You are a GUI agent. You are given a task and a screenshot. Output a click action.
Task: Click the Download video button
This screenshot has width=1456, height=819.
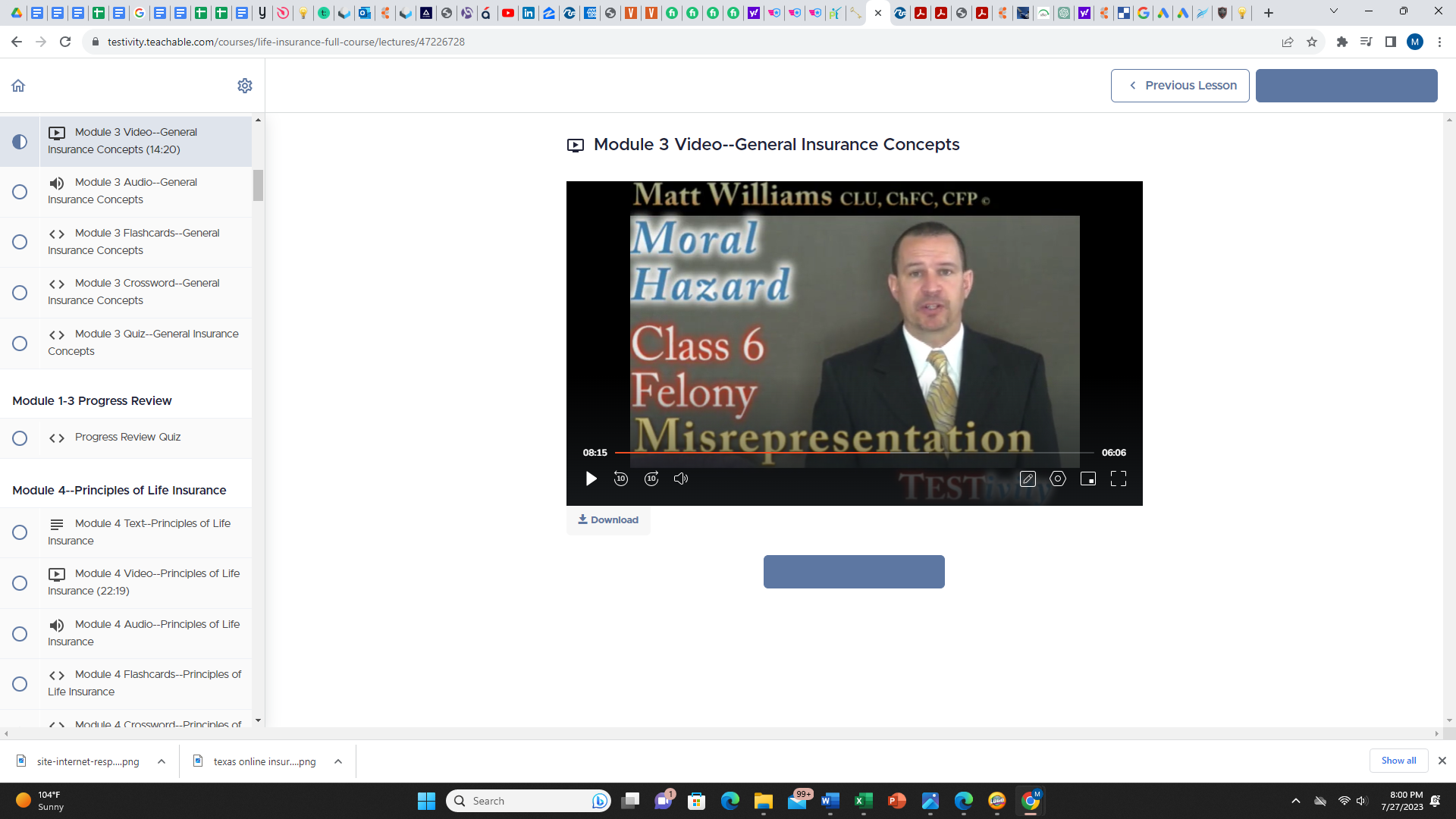608,520
